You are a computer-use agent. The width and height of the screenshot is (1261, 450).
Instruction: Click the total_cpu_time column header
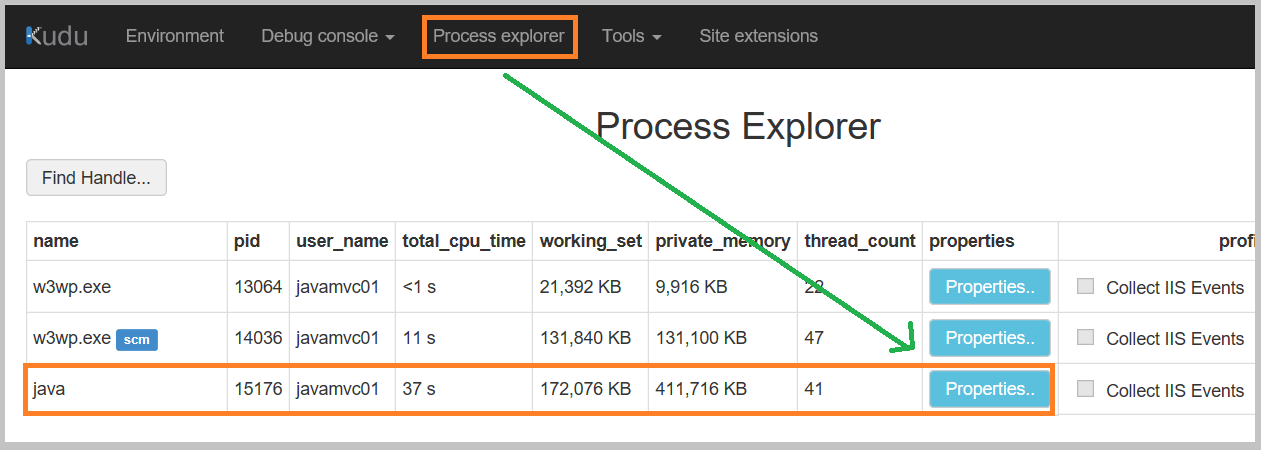463,241
